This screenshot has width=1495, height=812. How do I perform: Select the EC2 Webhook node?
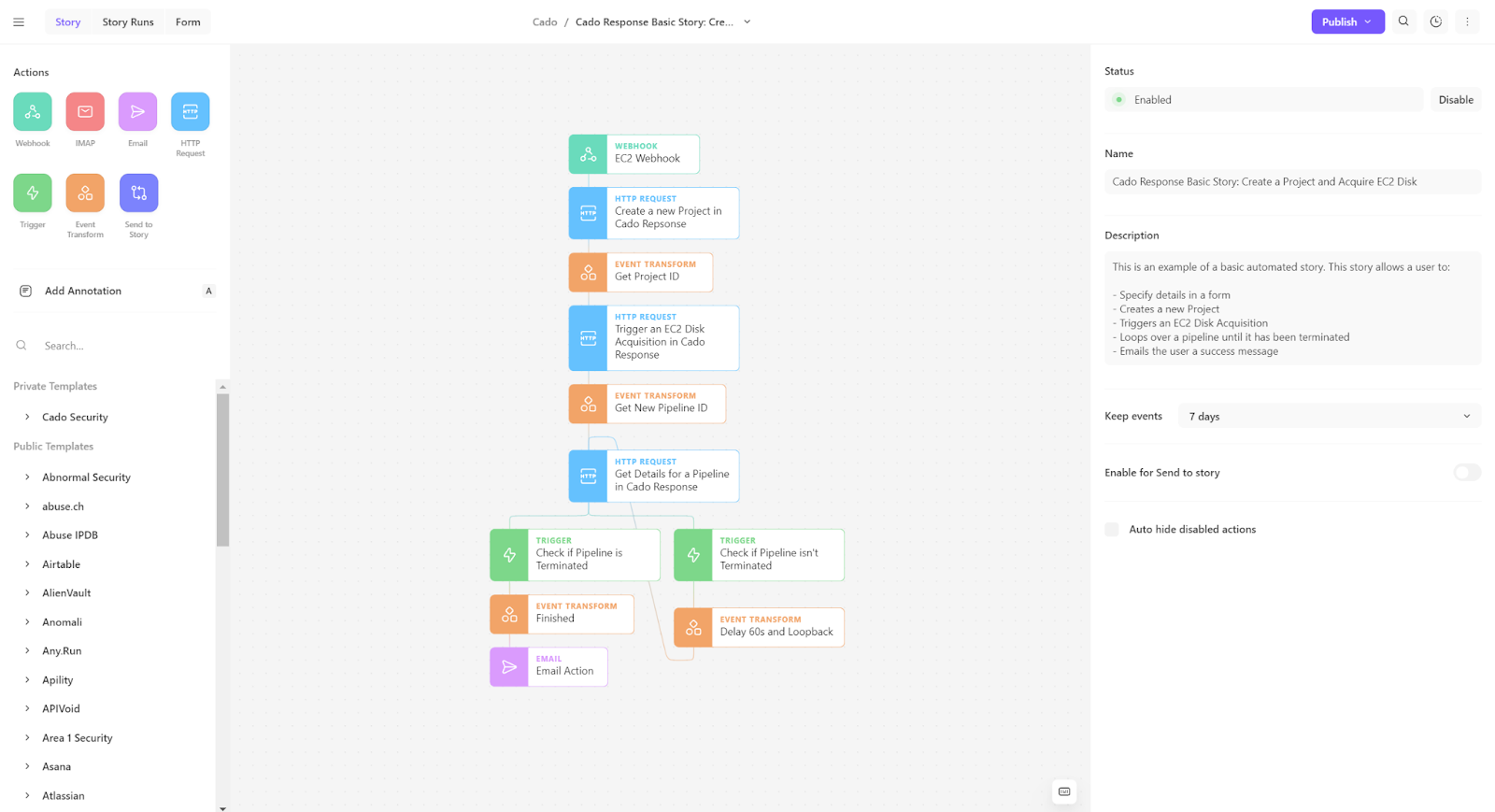[634, 154]
